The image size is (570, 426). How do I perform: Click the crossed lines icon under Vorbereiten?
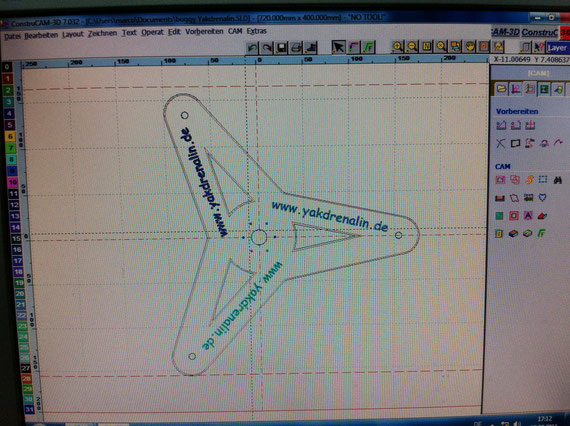(x=501, y=143)
